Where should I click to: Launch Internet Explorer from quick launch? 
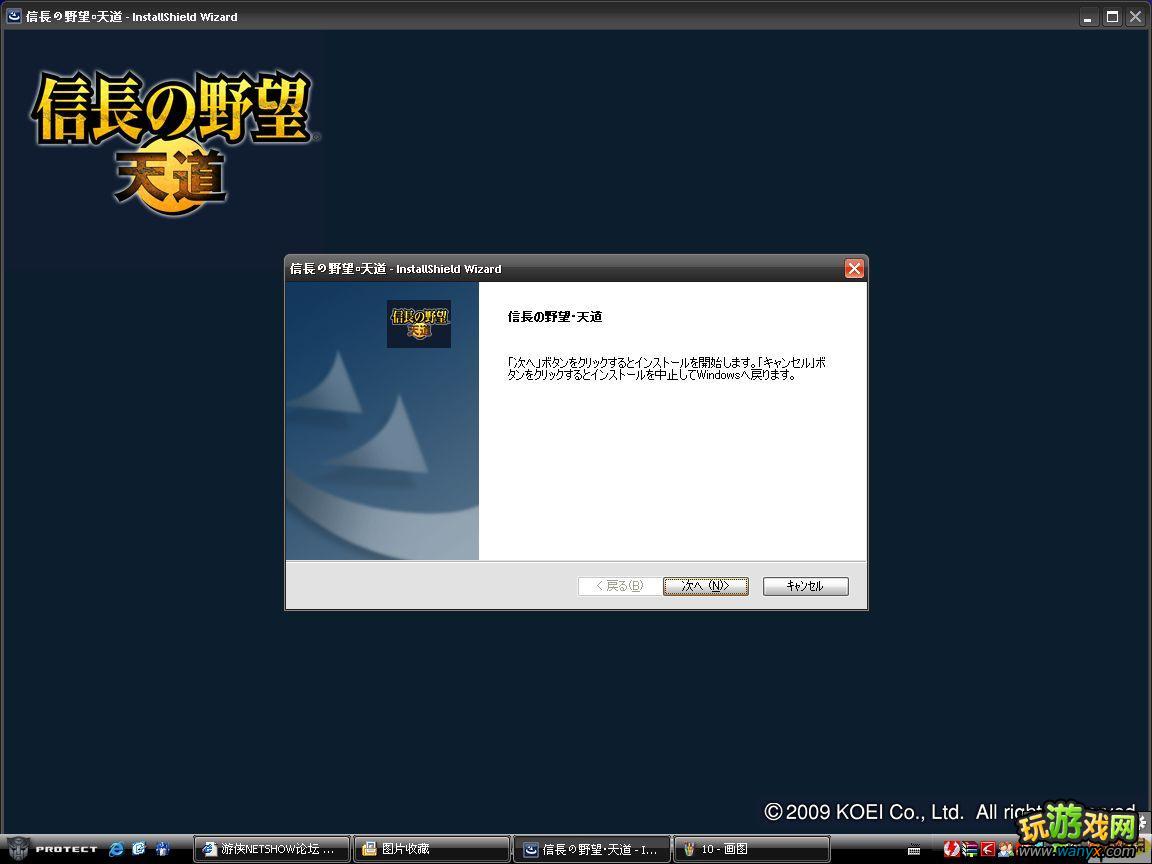(116, 849)
